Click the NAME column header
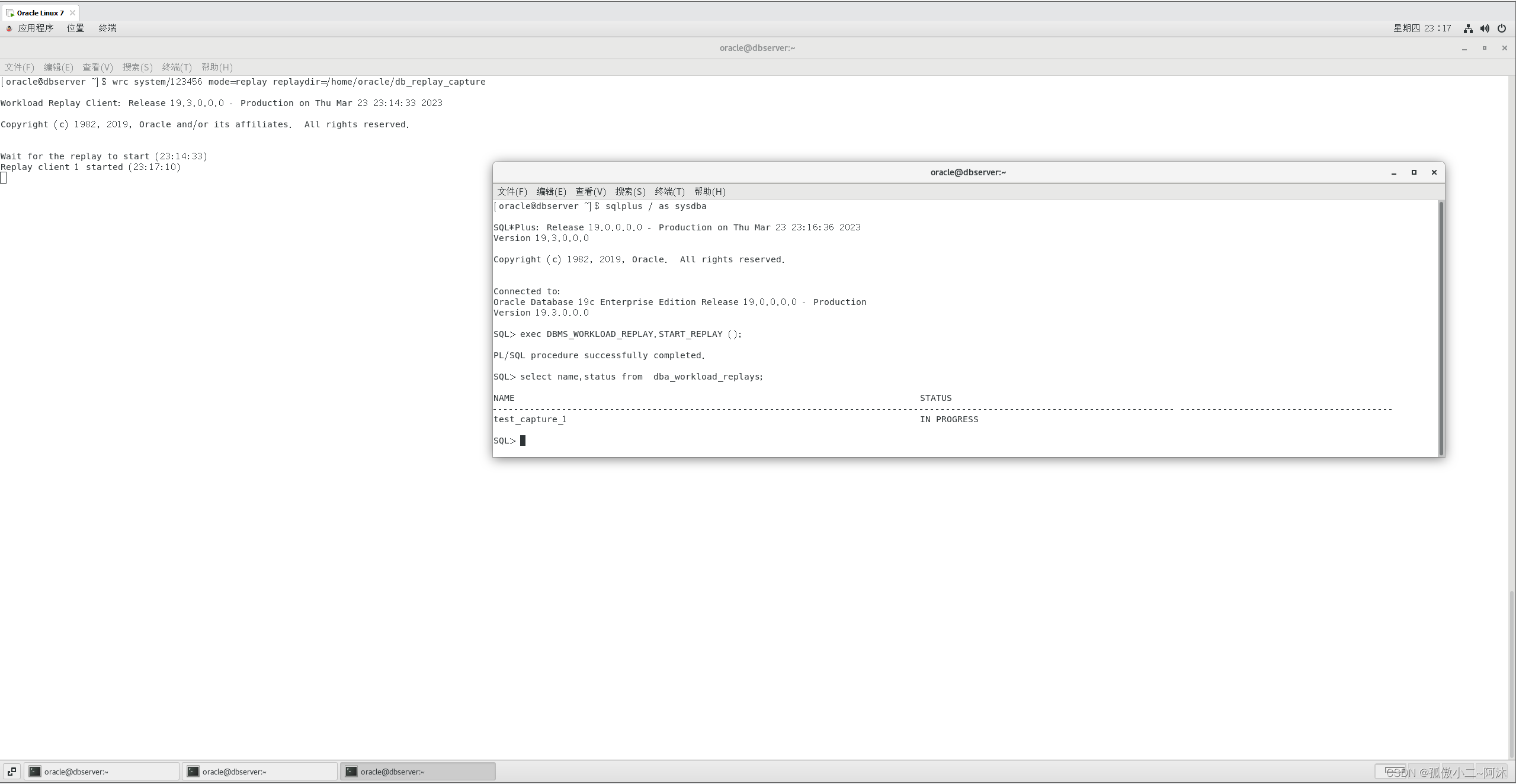 click(504, 398)
